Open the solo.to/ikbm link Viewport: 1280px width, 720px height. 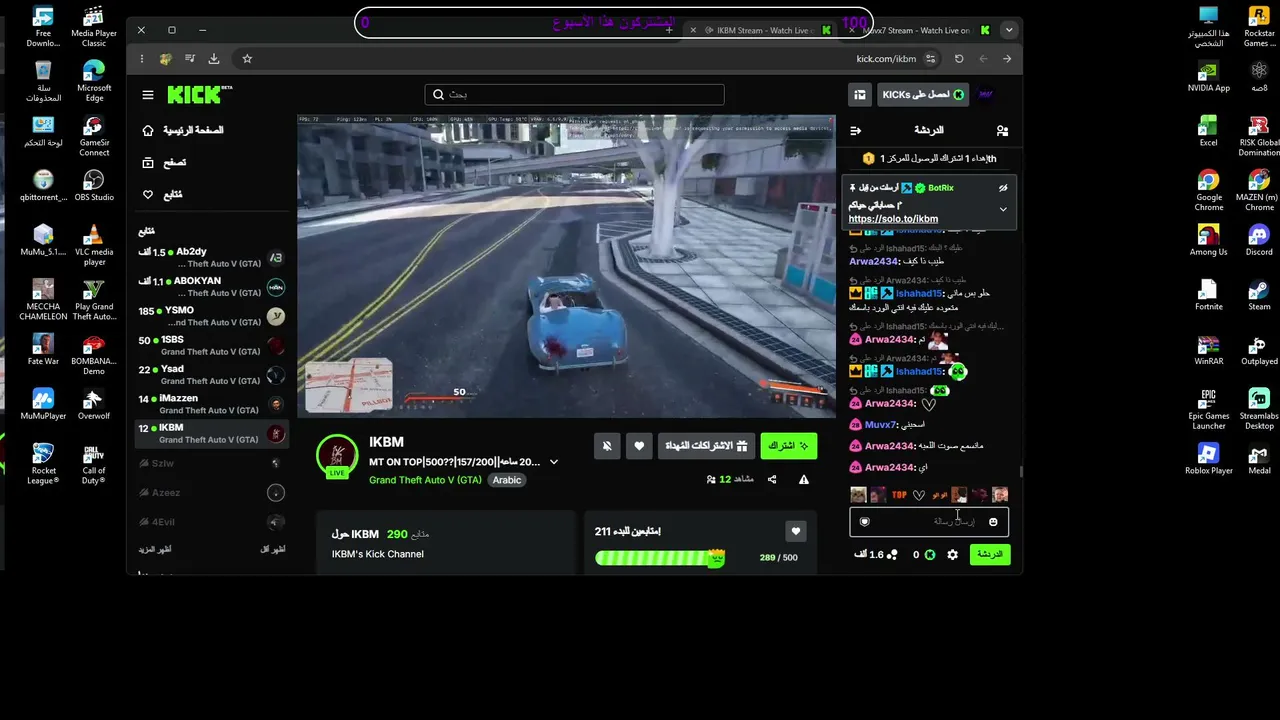[x=893, y=219]
